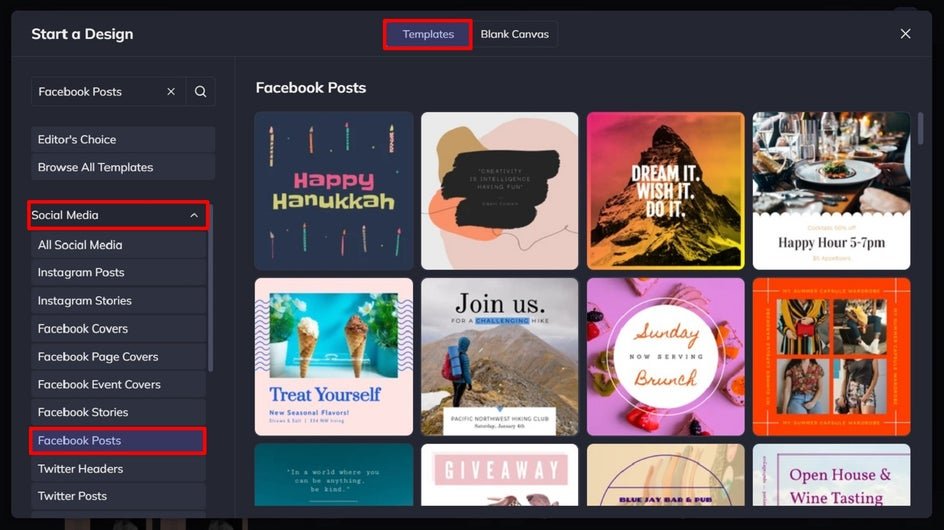
Task: Close the Start a Design dialog
Action: [x=905, y=34]
